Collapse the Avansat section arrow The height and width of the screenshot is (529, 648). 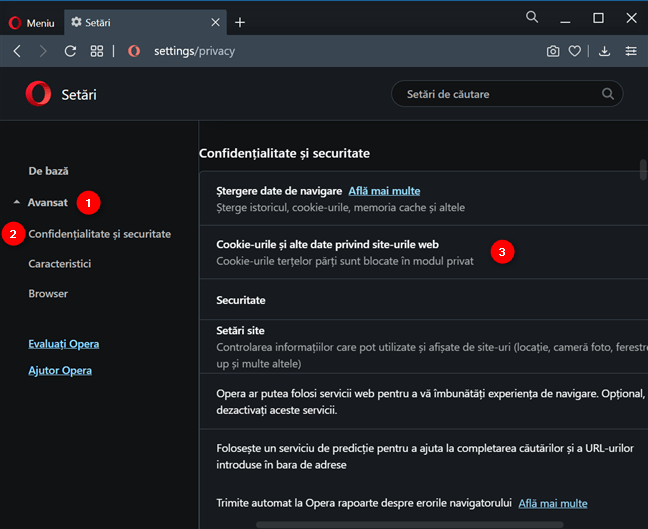click(x=17, y=202)
